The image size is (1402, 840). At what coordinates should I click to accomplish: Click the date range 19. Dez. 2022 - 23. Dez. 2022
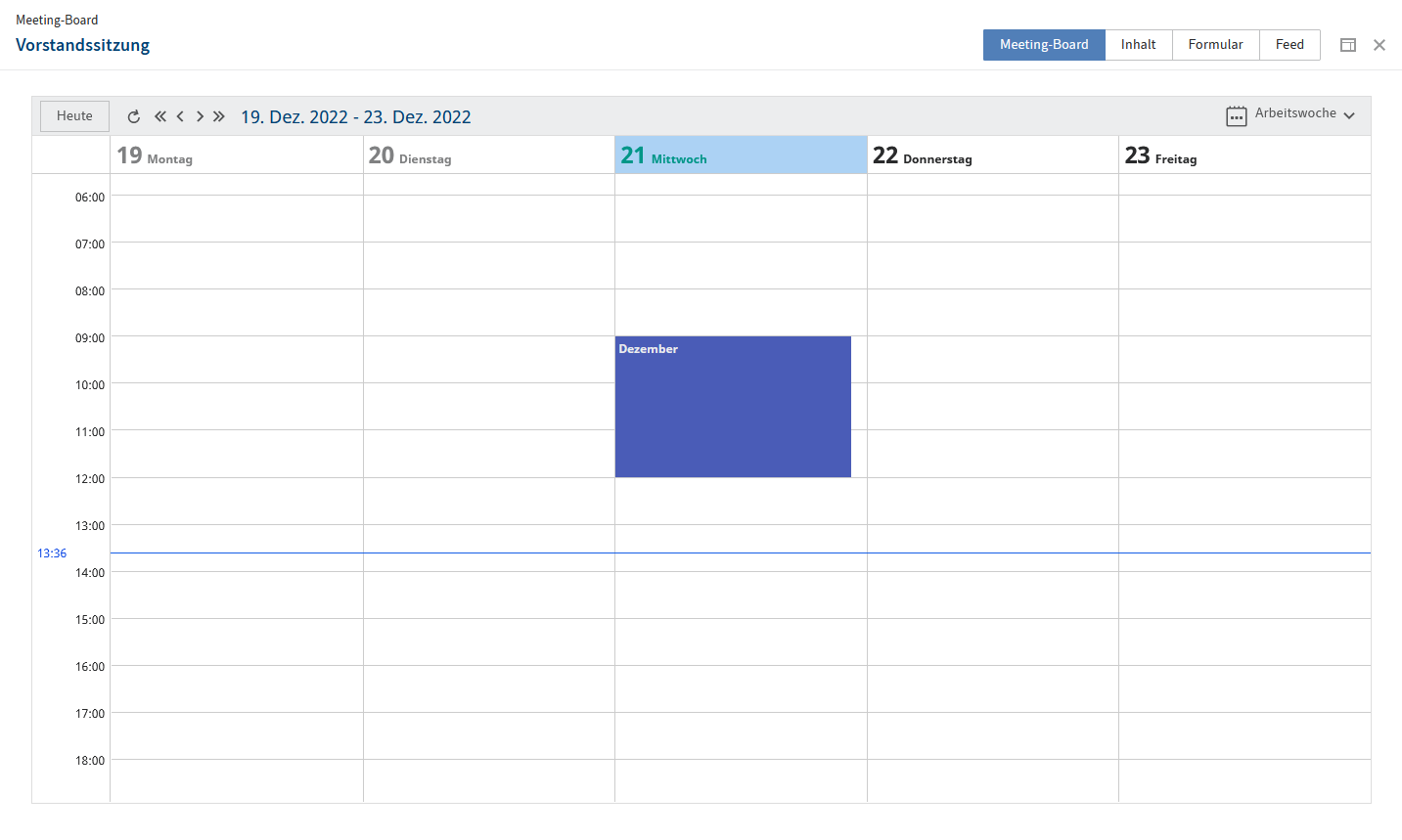point(356,117)
